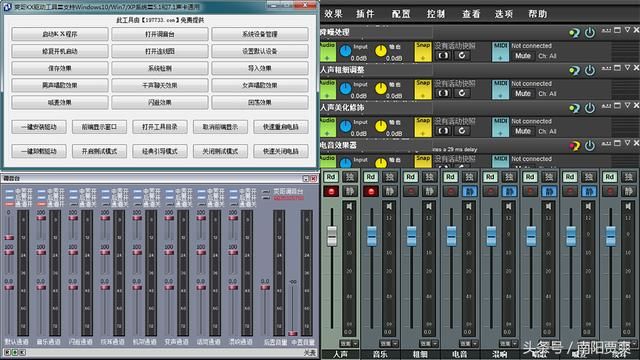The image size is (640, 360).
Task: Open dropdown below 人声 channel fader
Action: coord(349,344)
